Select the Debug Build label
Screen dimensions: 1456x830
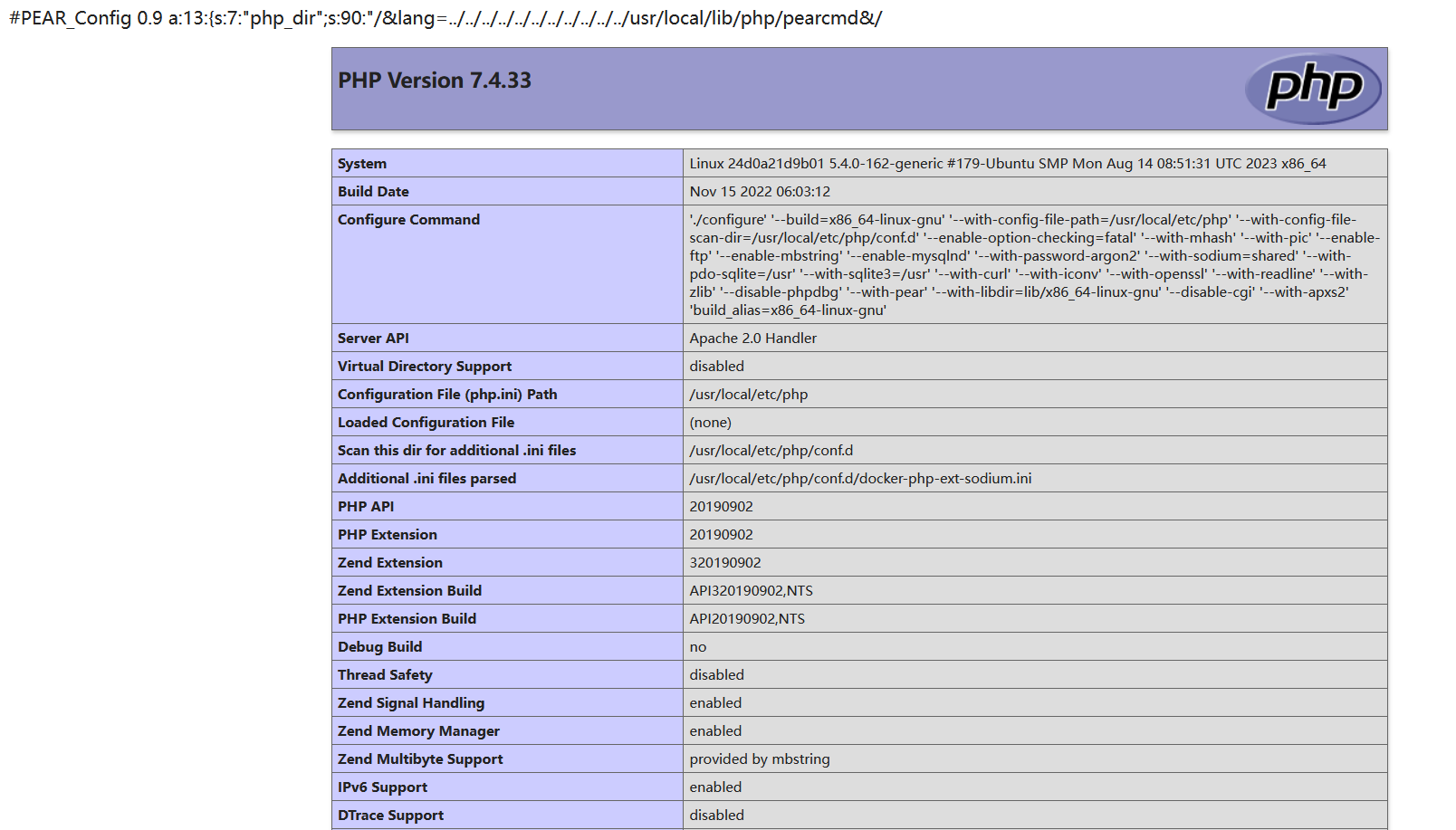pyautogui.click(x=379, y=647)
